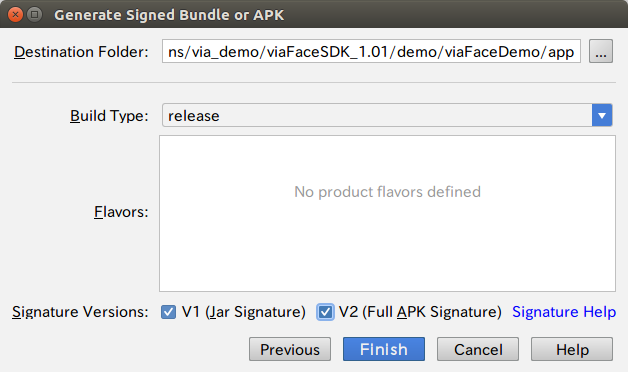Viewport: 628px width, 372px height.
Task: Cancel the signed bundle dialog
Action: coord(478,349)
